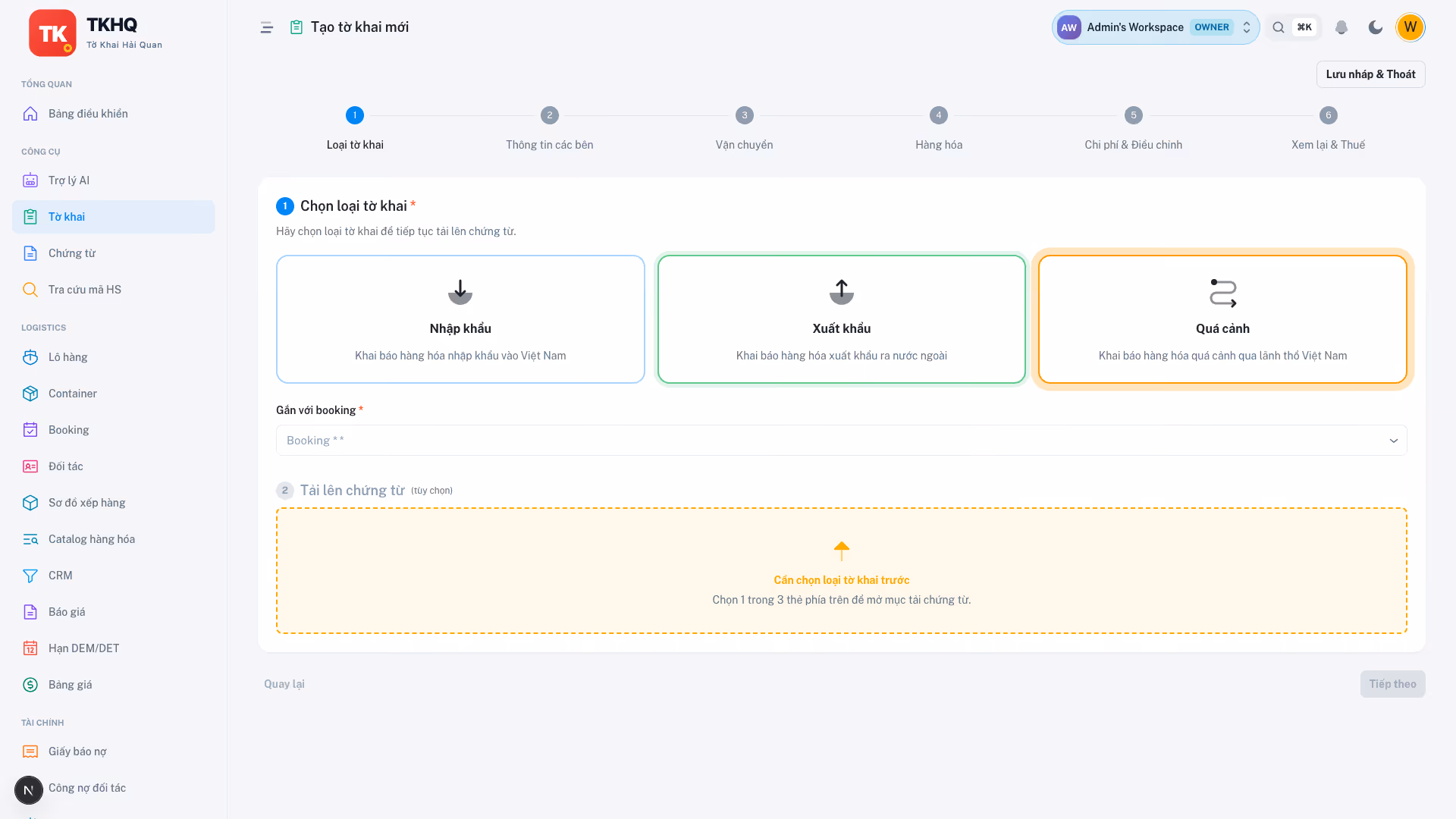Click the upload arrow icon in dropzone
Screen dimensions: 1456x819
[842, 551]
